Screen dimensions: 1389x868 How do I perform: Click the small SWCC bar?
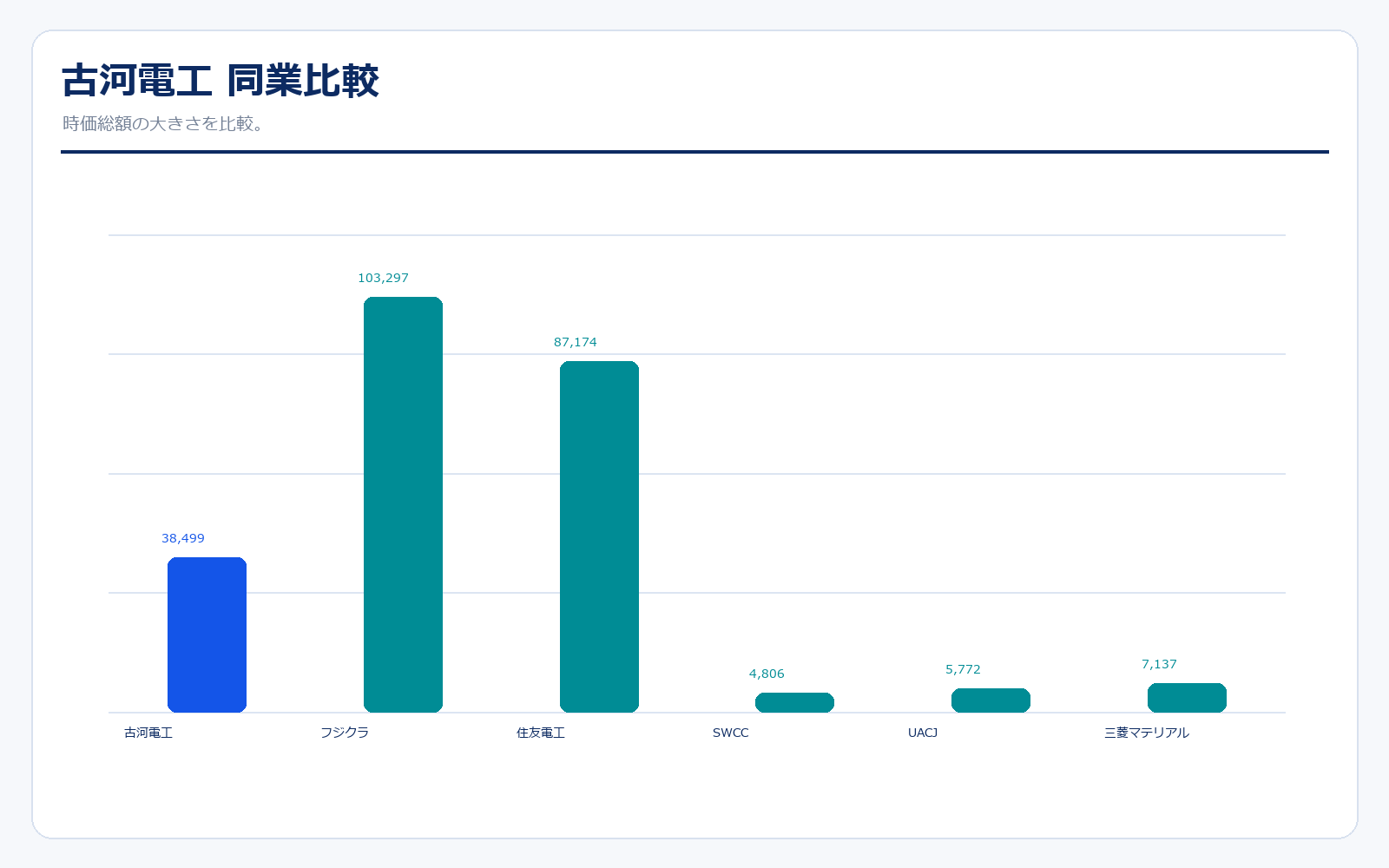coord(794,702)
